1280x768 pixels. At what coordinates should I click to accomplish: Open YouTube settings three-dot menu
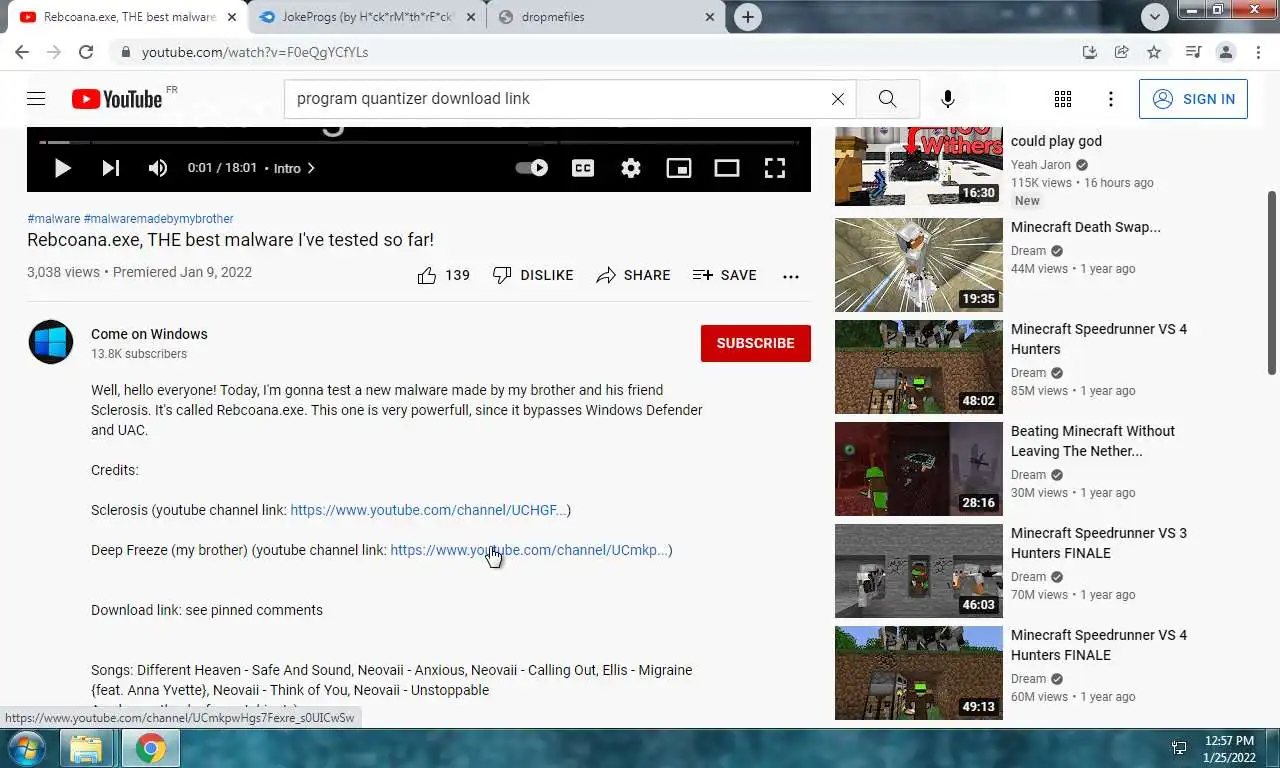click(1111, 98)
